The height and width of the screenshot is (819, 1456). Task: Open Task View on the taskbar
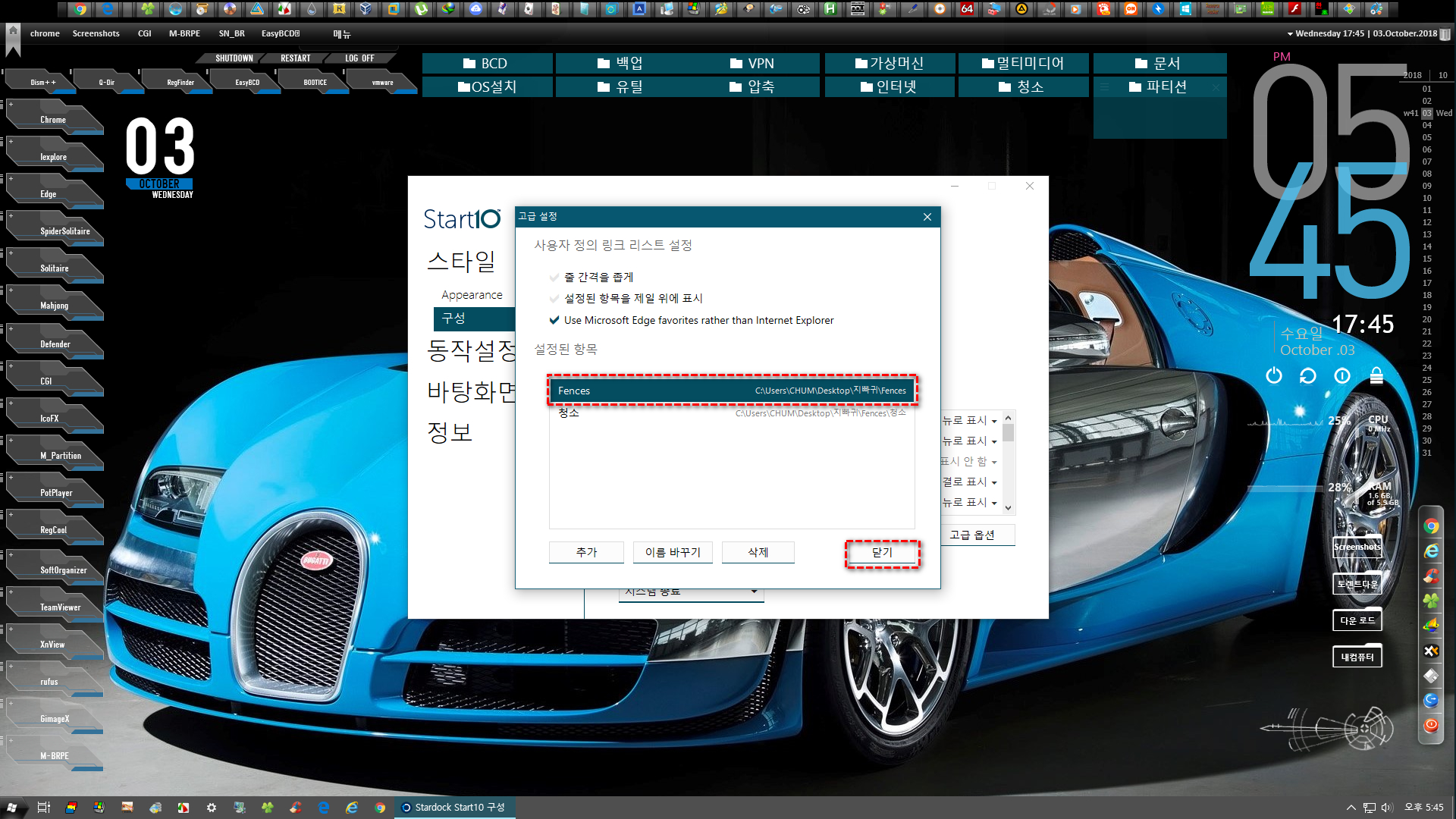click(x=43, y=808)
